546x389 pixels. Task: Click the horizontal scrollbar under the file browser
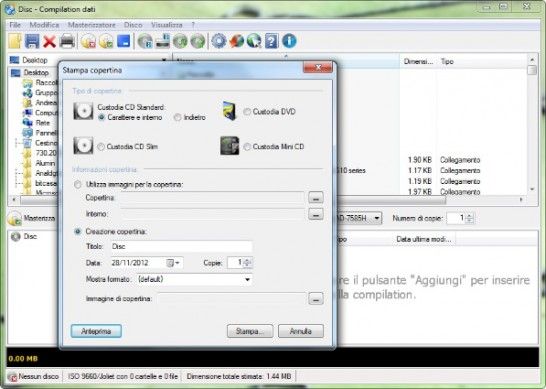(267, 200)
